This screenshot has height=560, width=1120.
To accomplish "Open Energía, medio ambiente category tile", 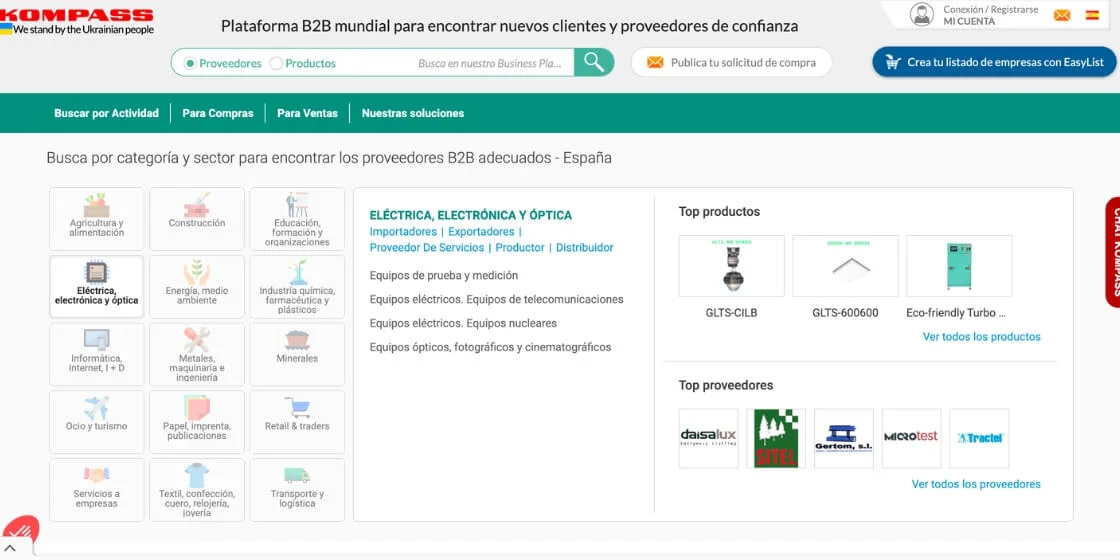I will coord(196,286).
